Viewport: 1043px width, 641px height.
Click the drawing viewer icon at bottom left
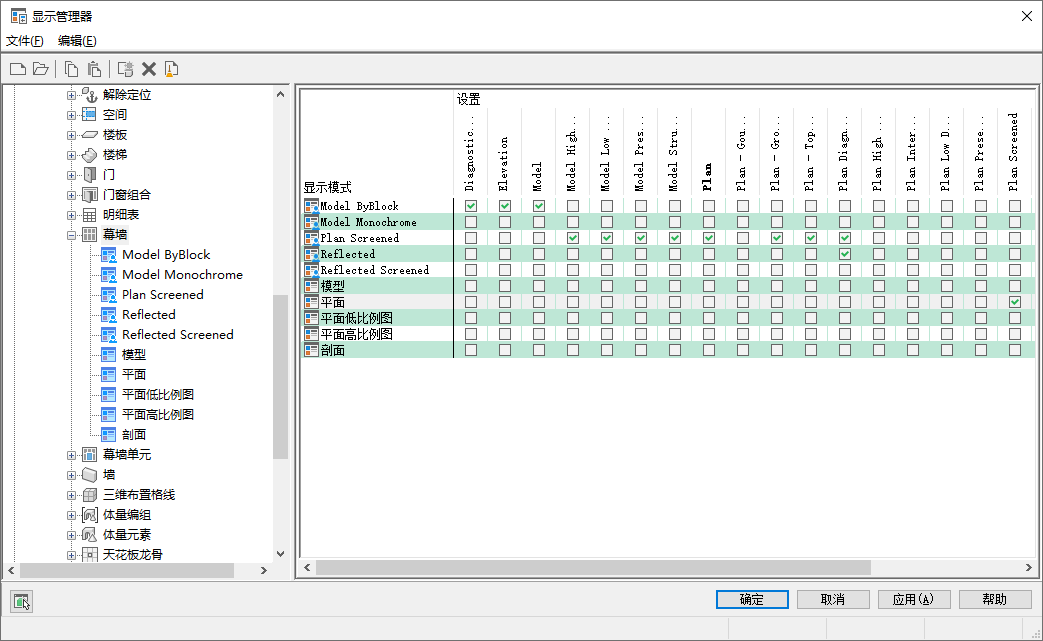coord(21,602)
